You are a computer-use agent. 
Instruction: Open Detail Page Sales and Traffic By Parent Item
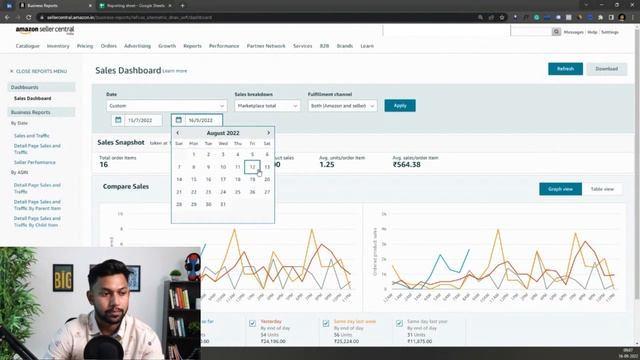coord(37,205)
